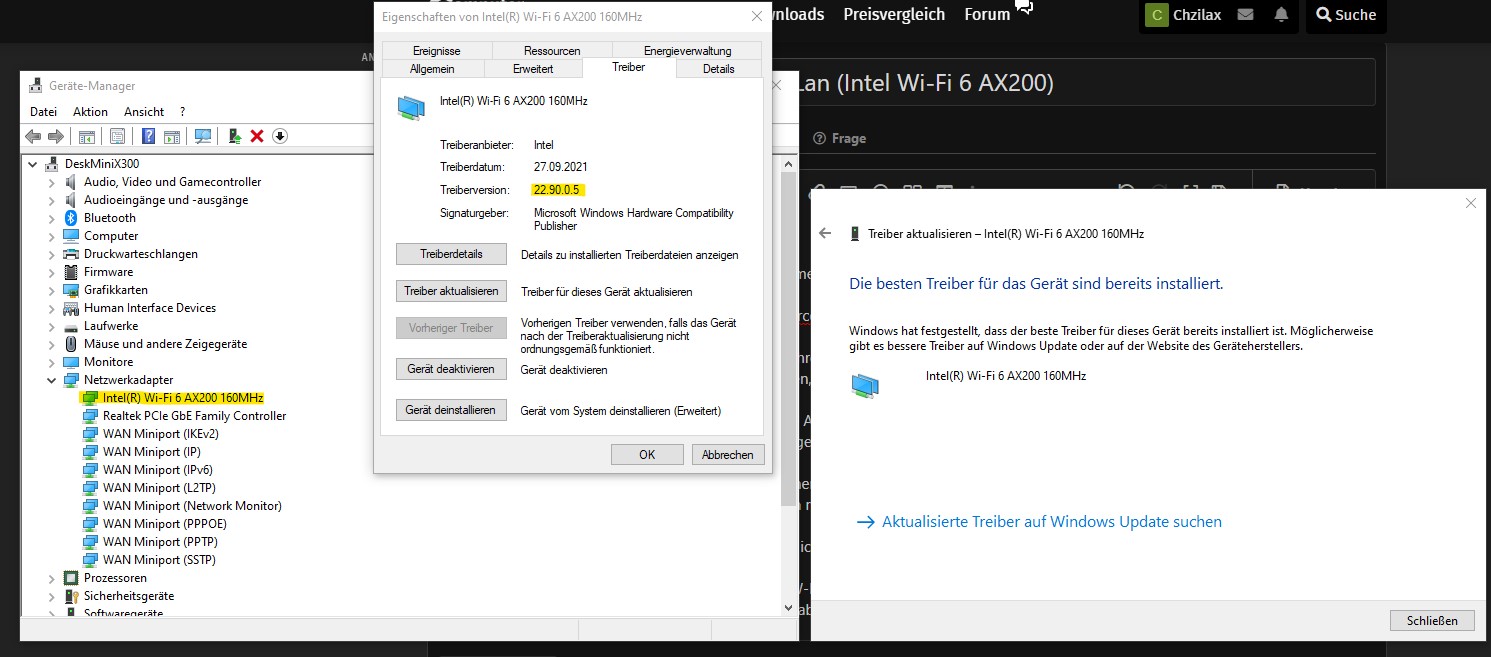Click the properties sheet toolbar icon
This screenshot has height=657, width=1491.
point(118,136)
